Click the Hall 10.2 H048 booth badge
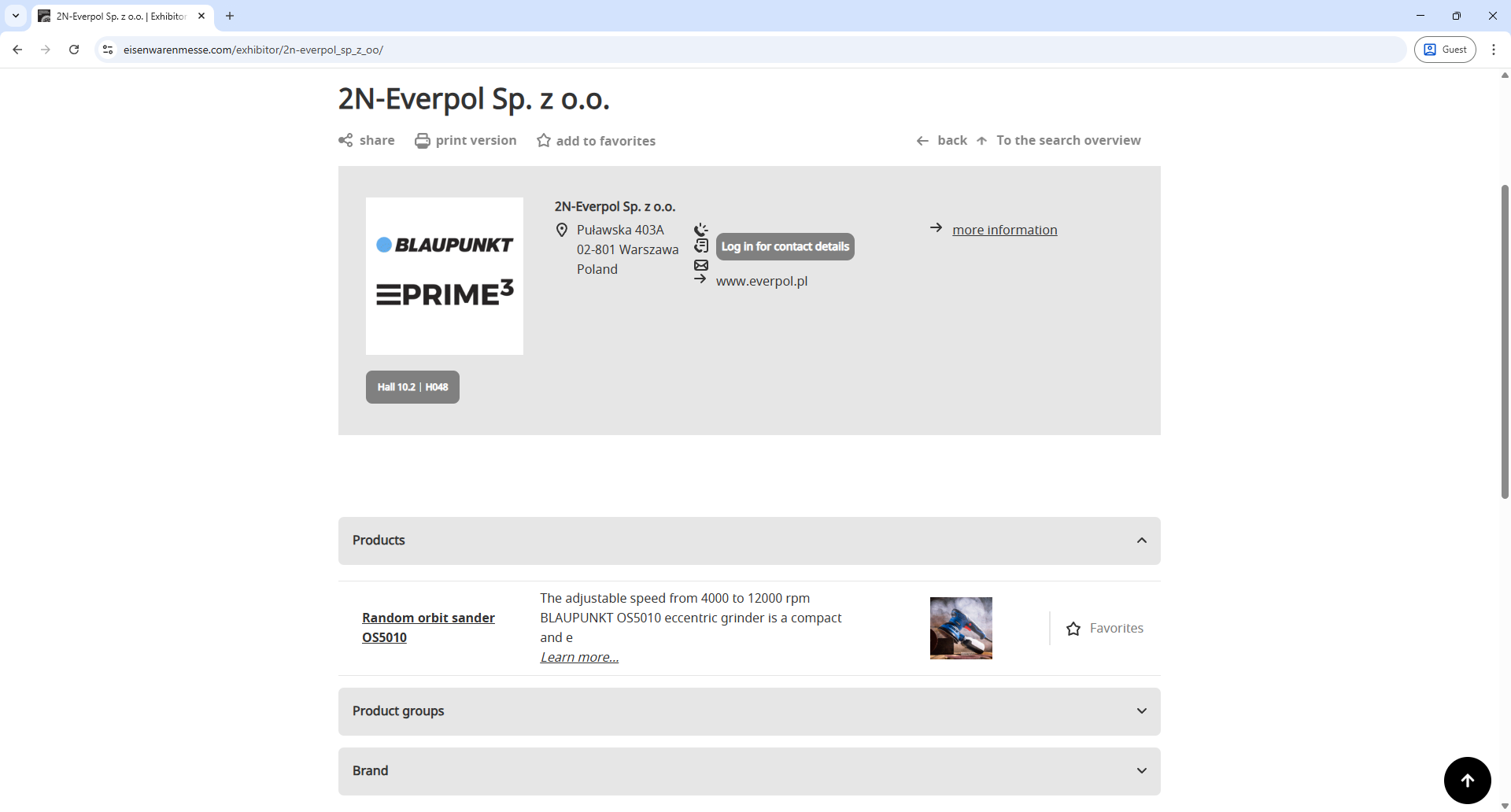Screen dimensions: 1511x812 412,386
